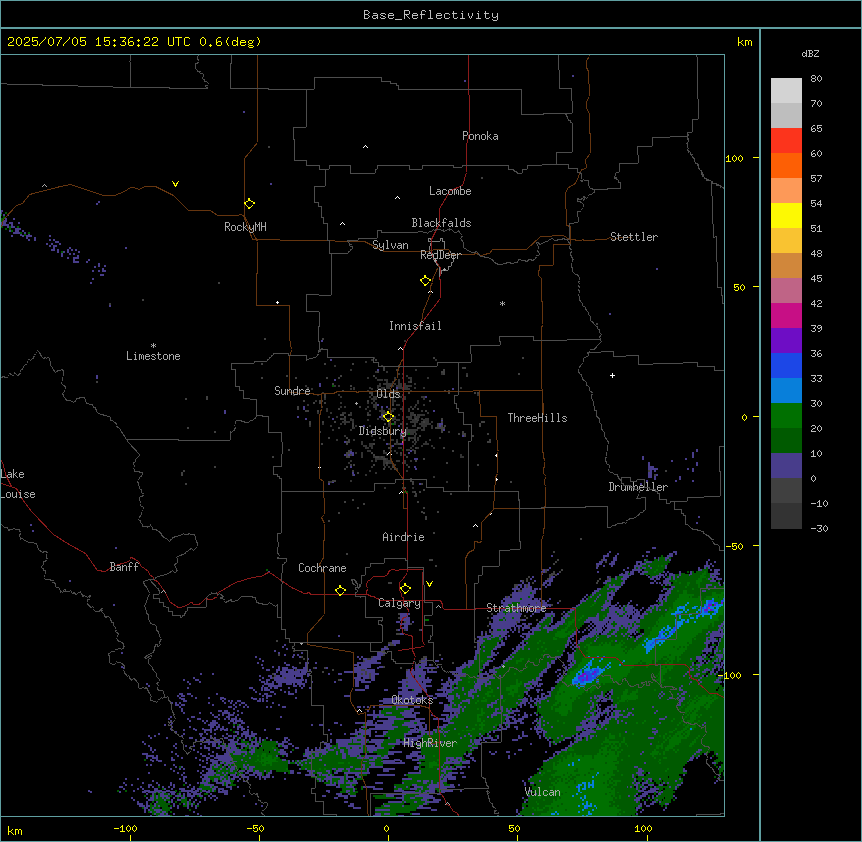Click the Stettler label
The height and width of the screenshot is (842, 862).
point(634,237)
